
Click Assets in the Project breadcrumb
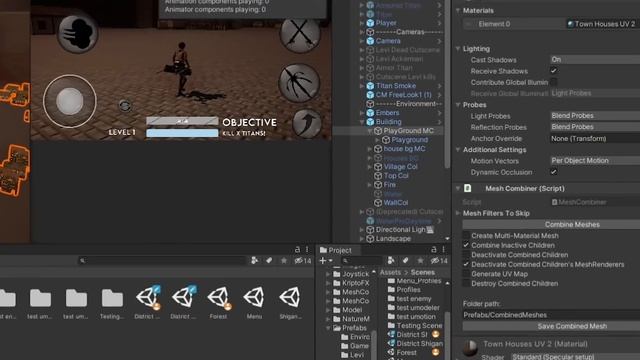(390, 272)
